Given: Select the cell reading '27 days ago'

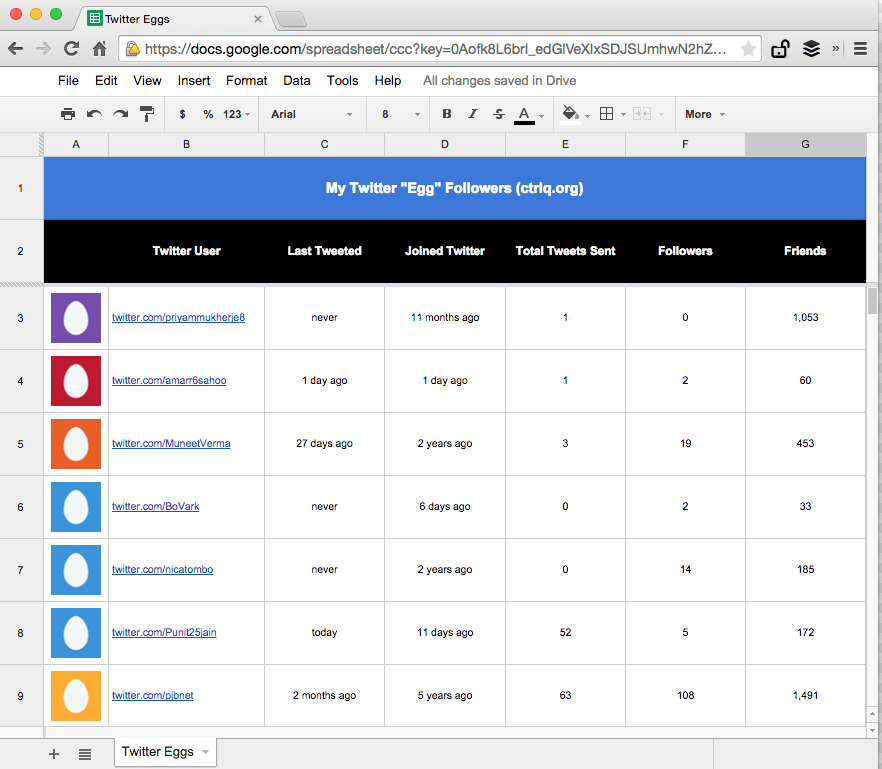Looking at the screenshot, I should tap(325, 444).
